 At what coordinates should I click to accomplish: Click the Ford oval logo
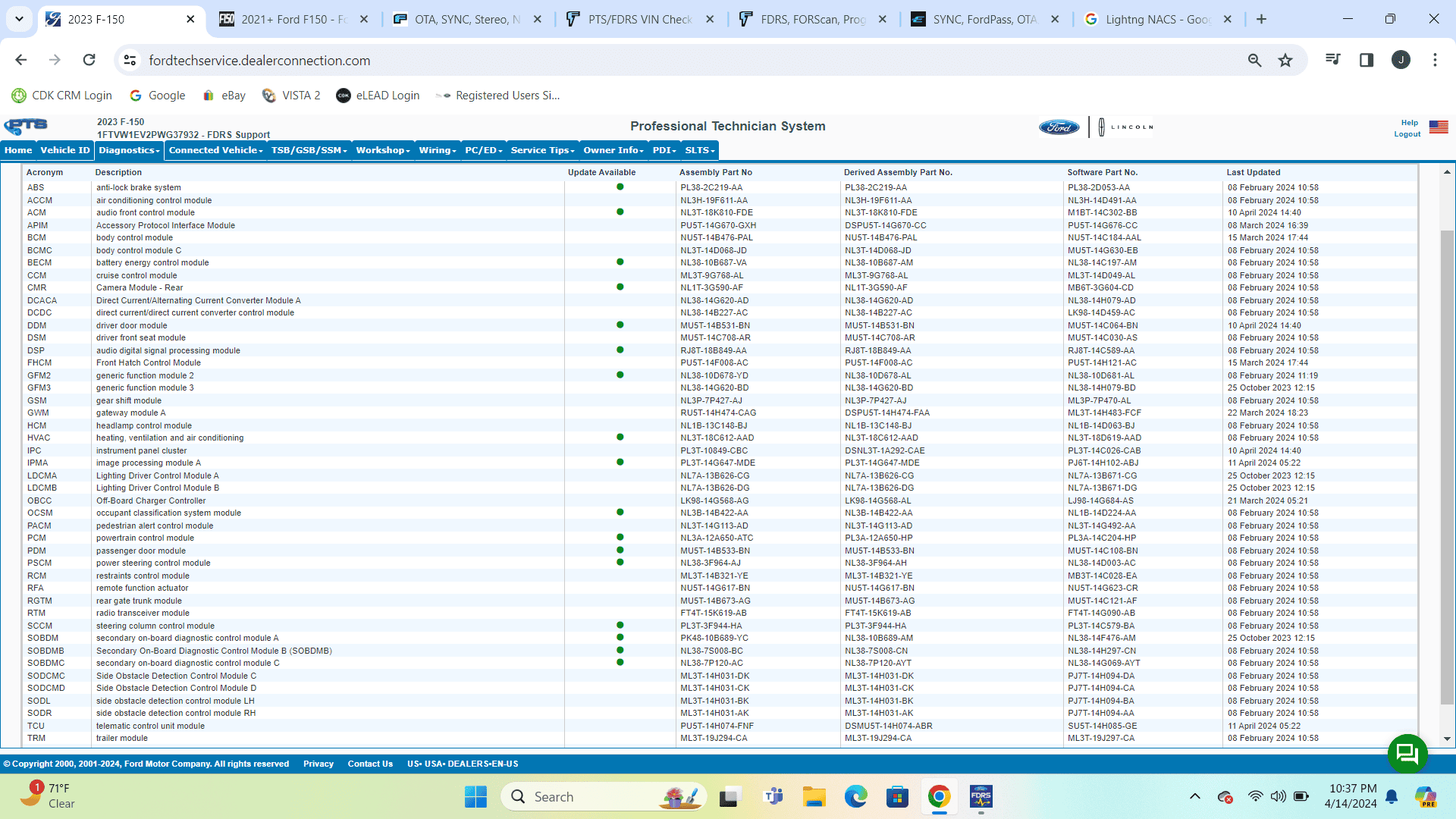[x=1059, y=127]
